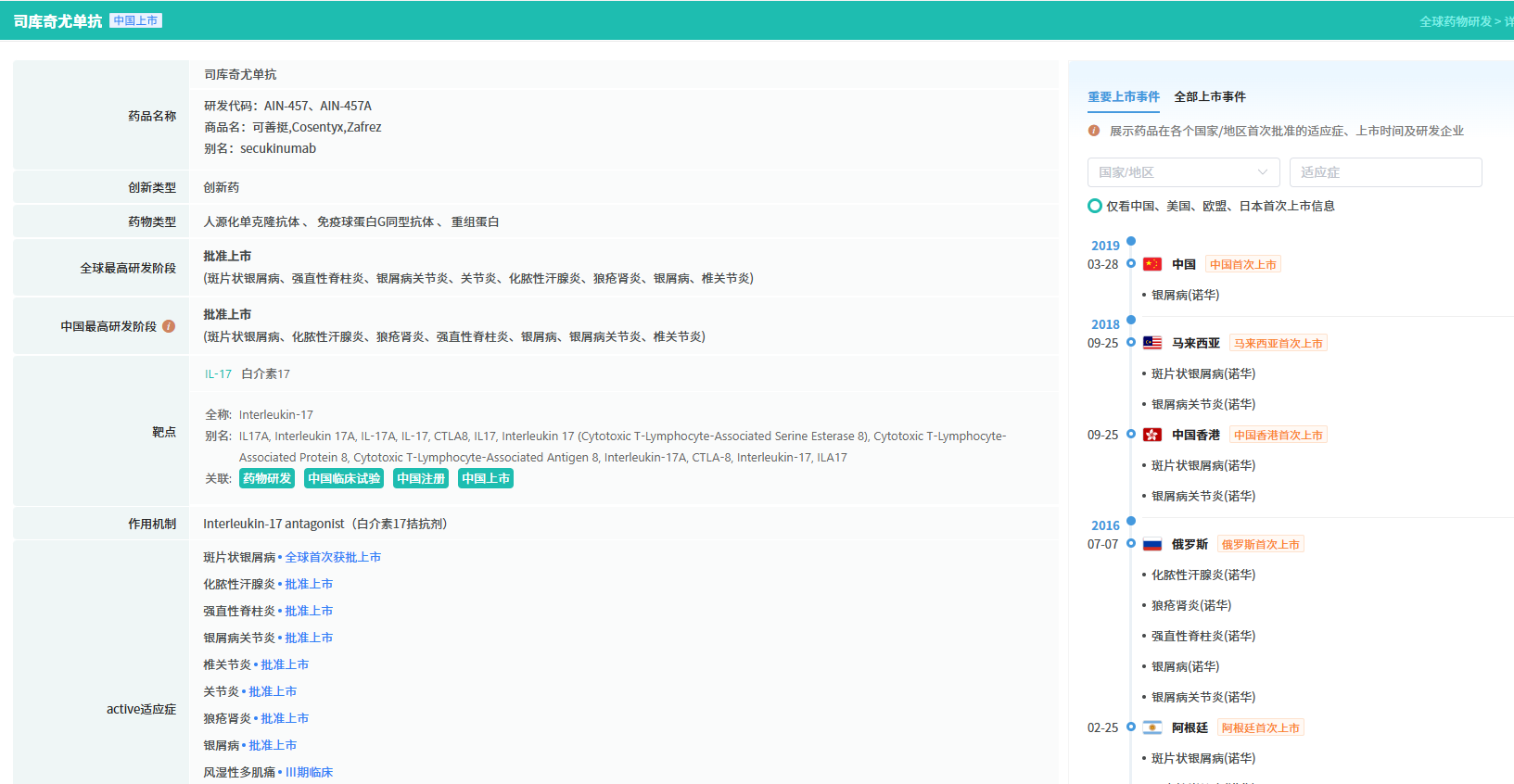Click the 适应症 filter field
This screenshot has width=1514, height=784.
(x=1385, y=172)
